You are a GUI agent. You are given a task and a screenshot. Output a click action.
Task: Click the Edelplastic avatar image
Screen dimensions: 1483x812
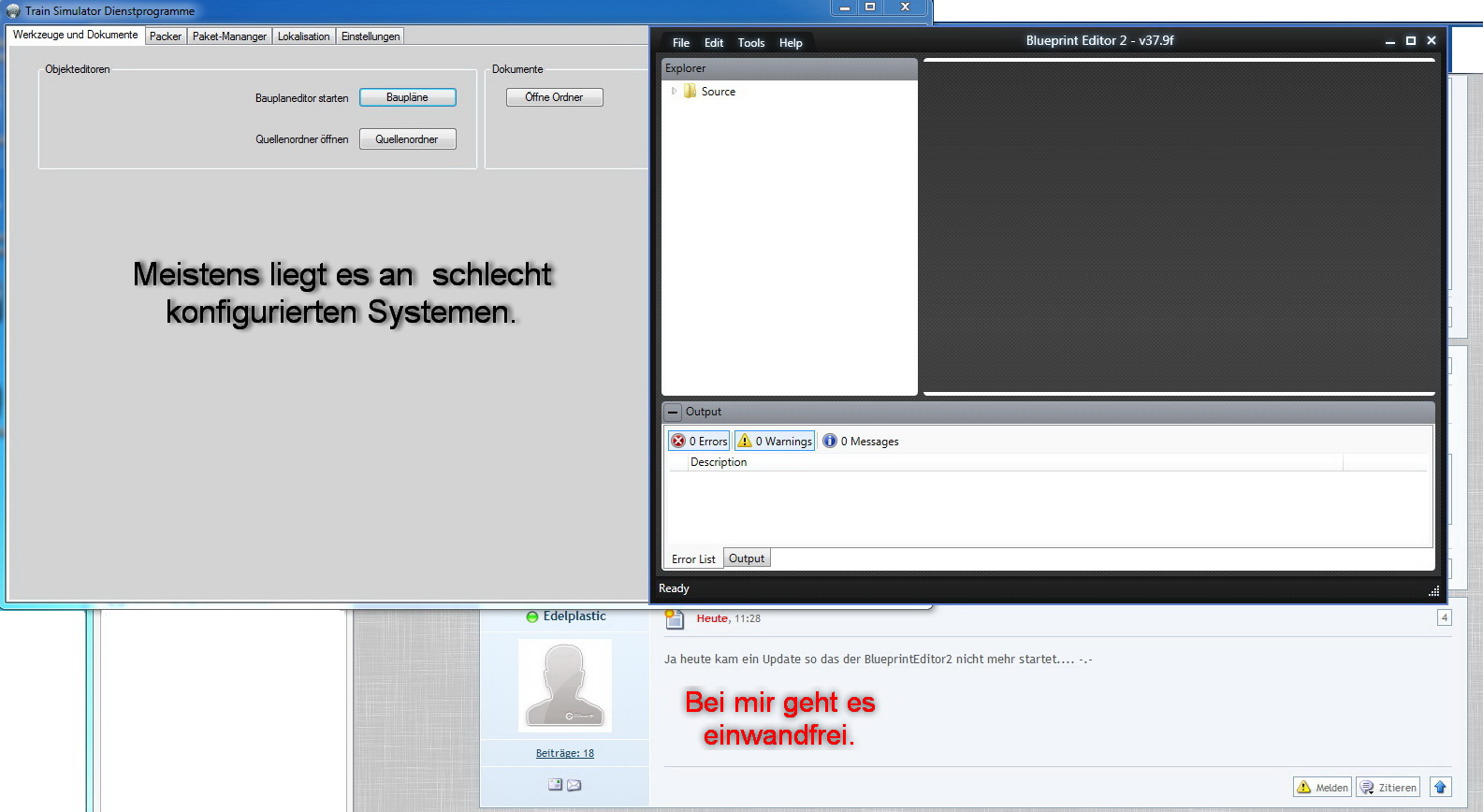pyautogui.click(x=565, y=686)
